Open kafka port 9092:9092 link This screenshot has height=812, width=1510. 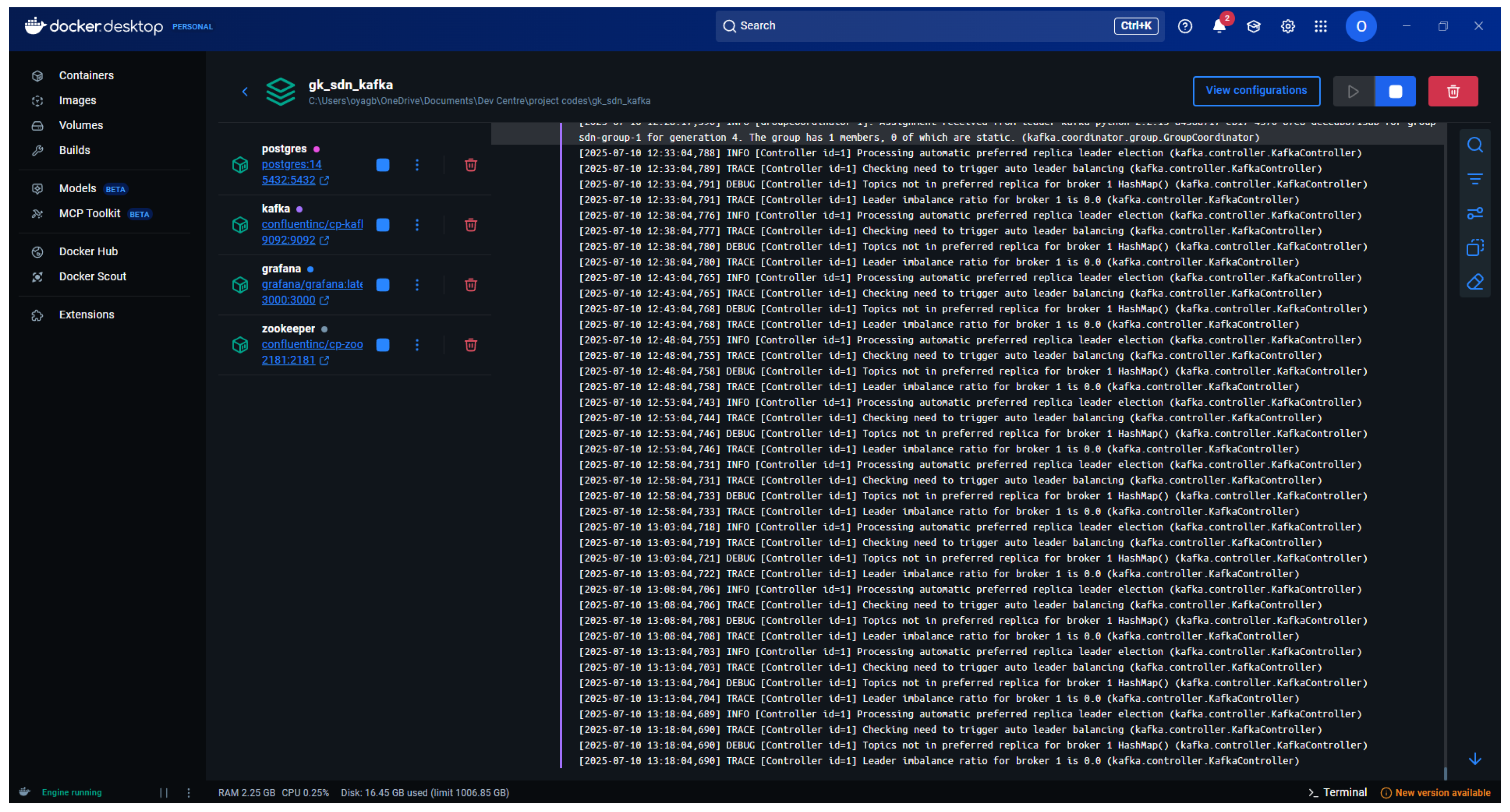pos(295,240)
